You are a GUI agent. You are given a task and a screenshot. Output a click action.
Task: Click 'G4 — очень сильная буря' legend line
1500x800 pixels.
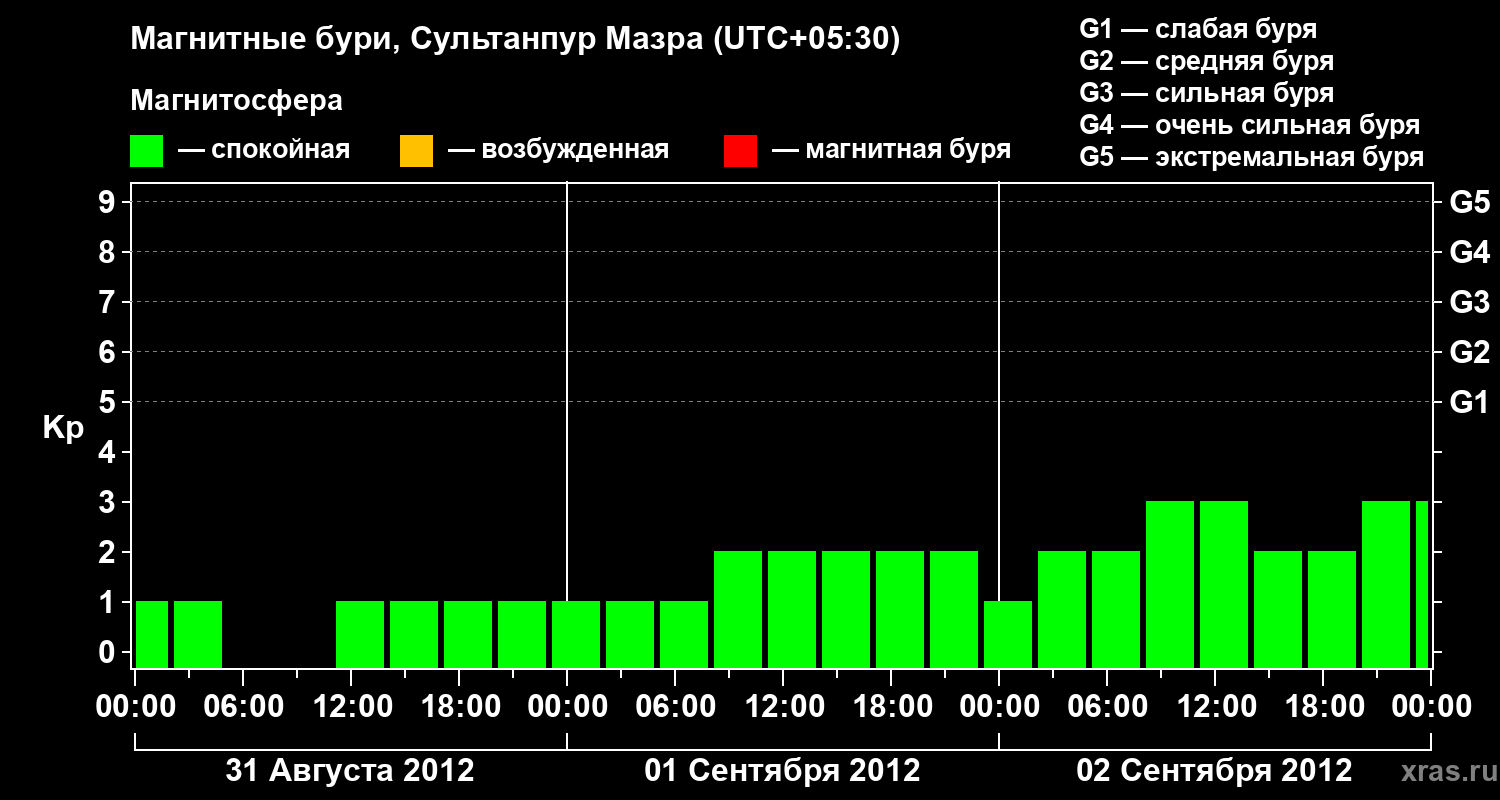(1250, 125)
